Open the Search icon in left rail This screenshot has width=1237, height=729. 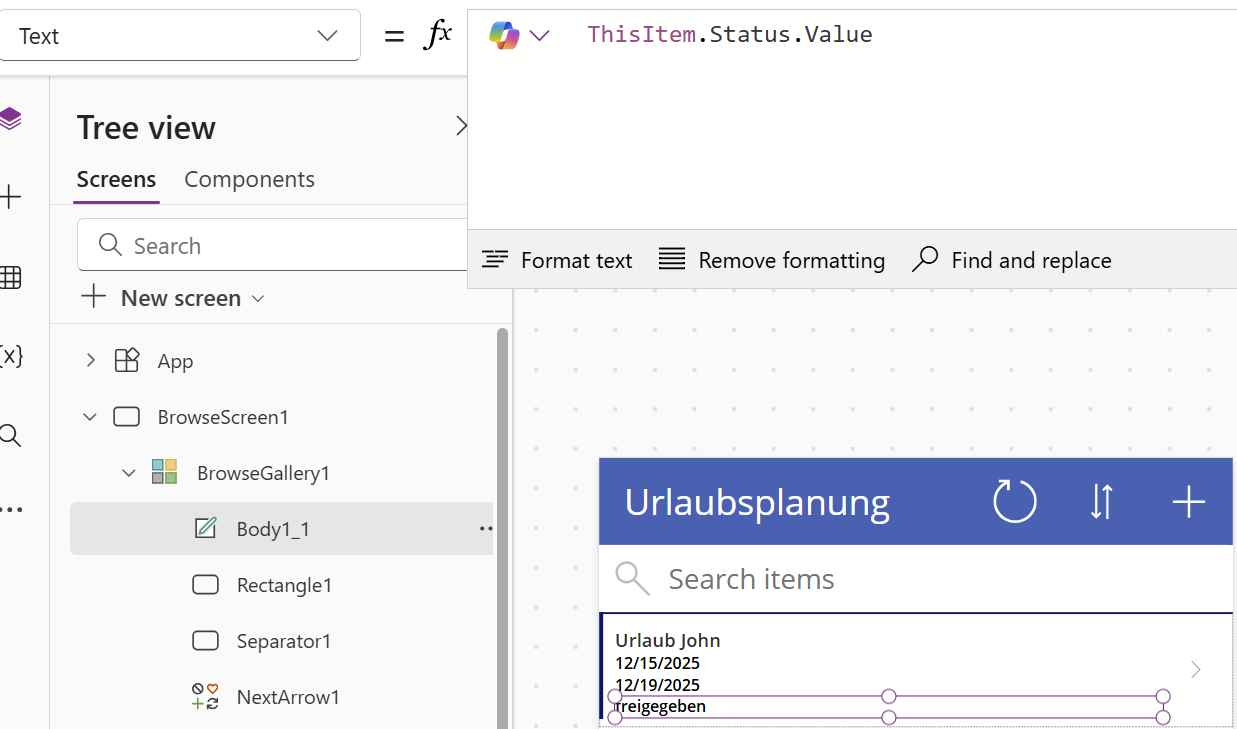(12, 435)
